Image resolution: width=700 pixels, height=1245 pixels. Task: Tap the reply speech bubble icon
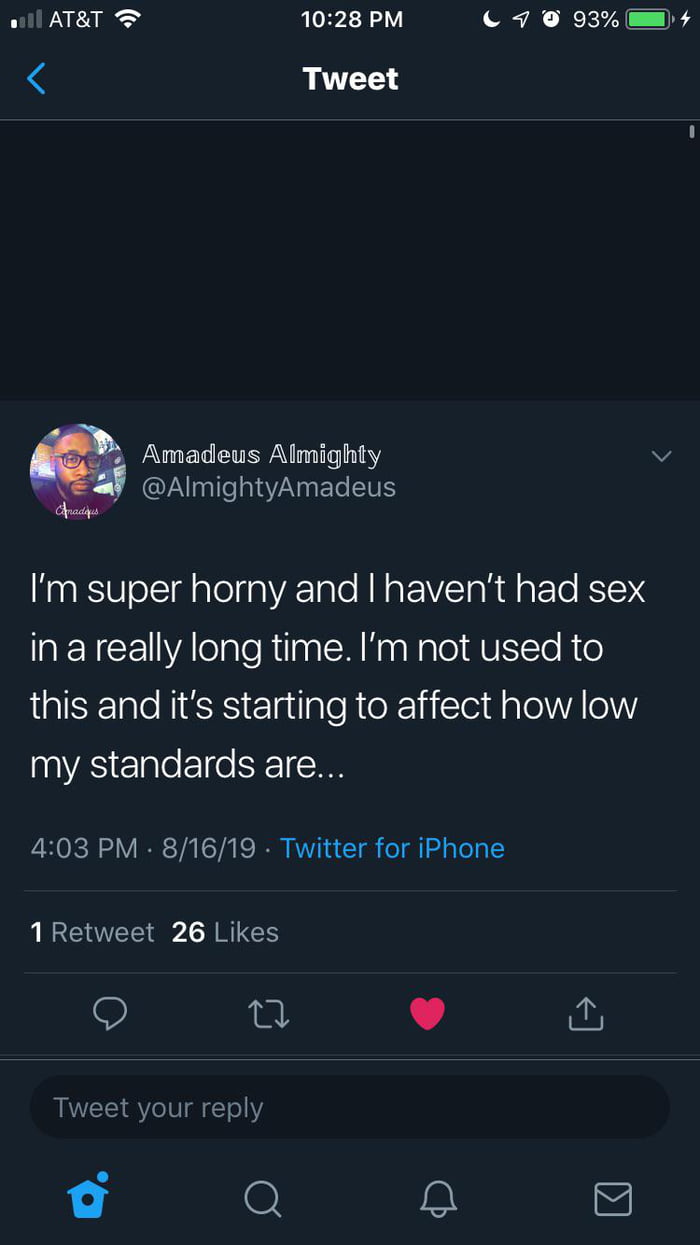[x=110, y=1014]
